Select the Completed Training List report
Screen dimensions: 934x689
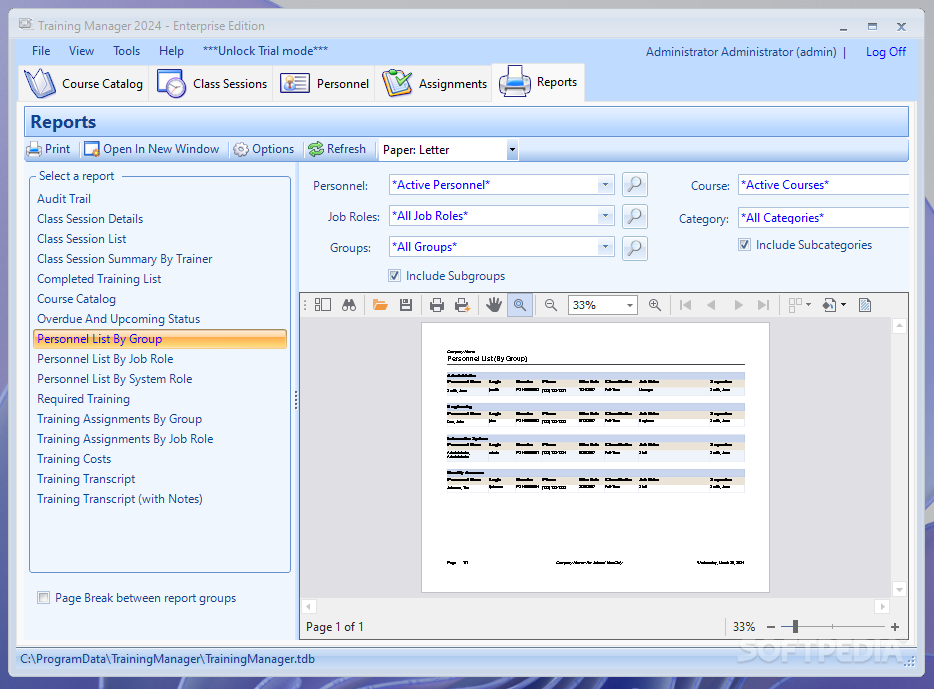click(99, 279)
